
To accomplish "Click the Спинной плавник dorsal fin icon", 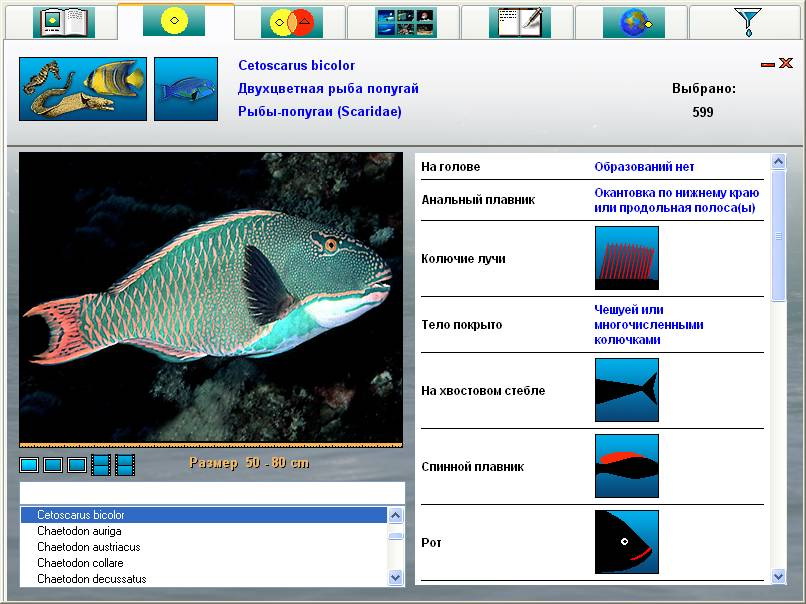I will [x=627, y=466].
